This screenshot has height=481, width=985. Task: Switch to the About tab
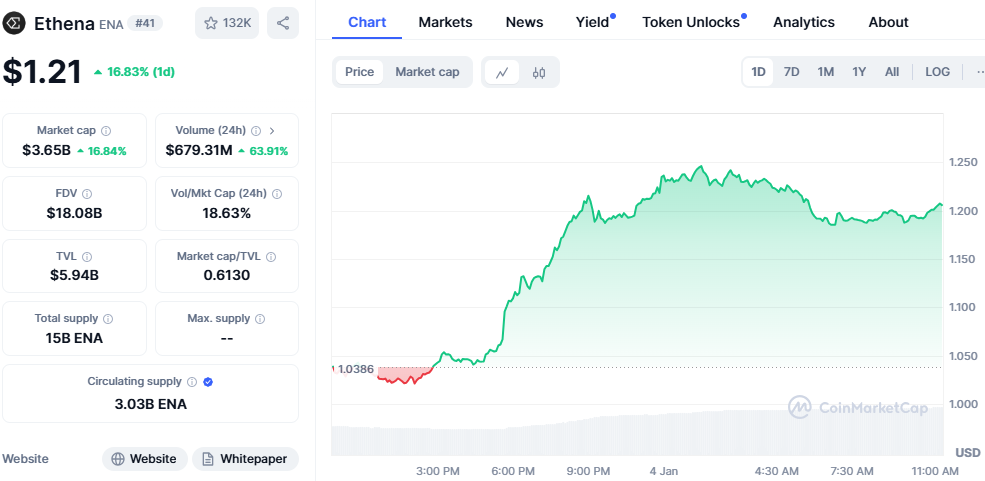(x=888, y=23)
